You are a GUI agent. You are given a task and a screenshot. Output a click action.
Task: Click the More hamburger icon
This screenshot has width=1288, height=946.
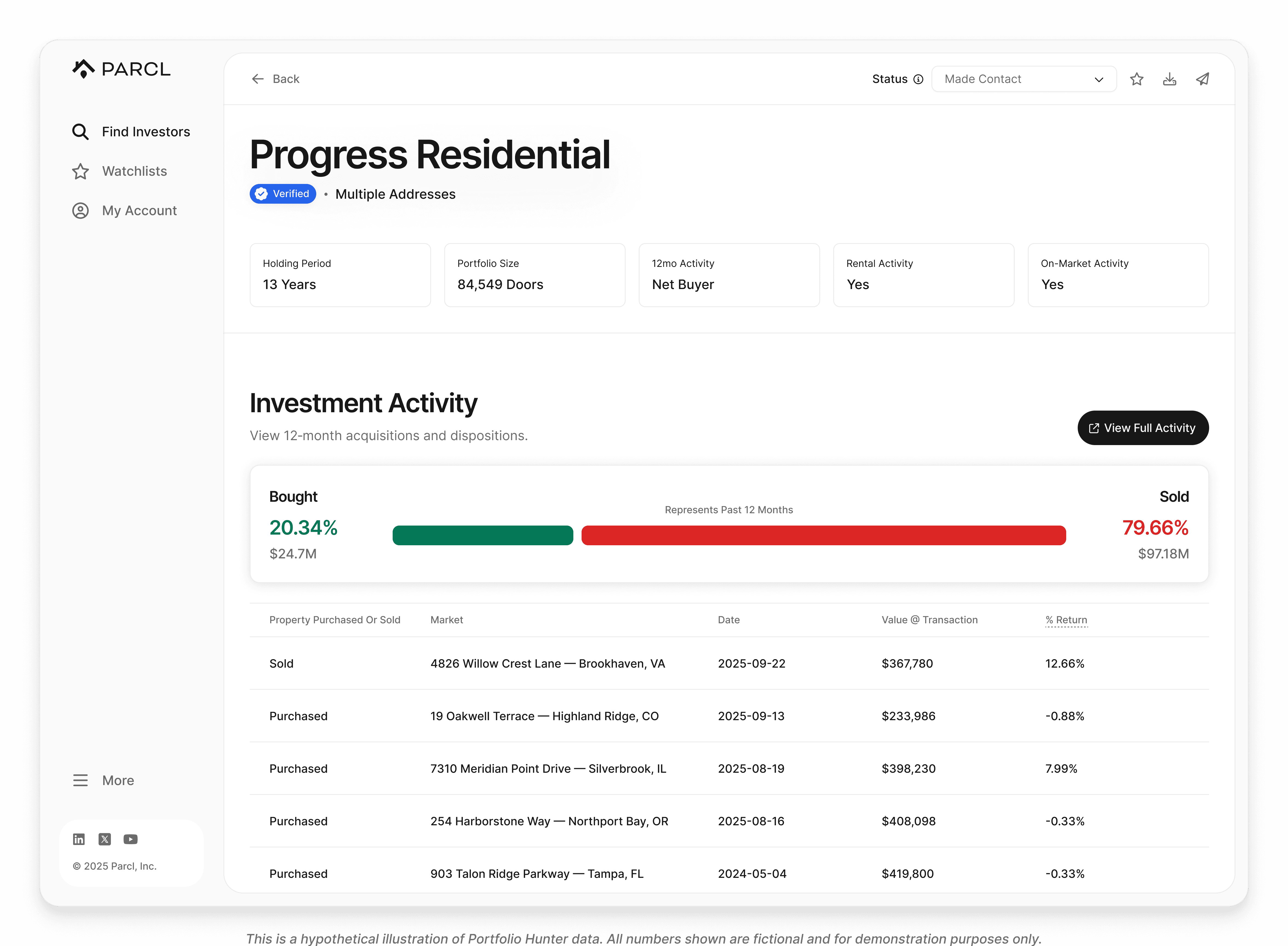click(x=80, y=780)
